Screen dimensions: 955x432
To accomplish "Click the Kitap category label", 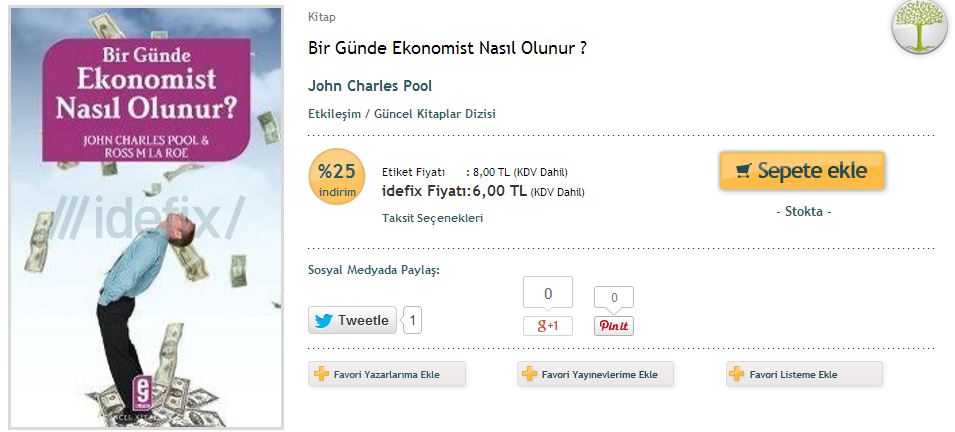I will point(322,17).
